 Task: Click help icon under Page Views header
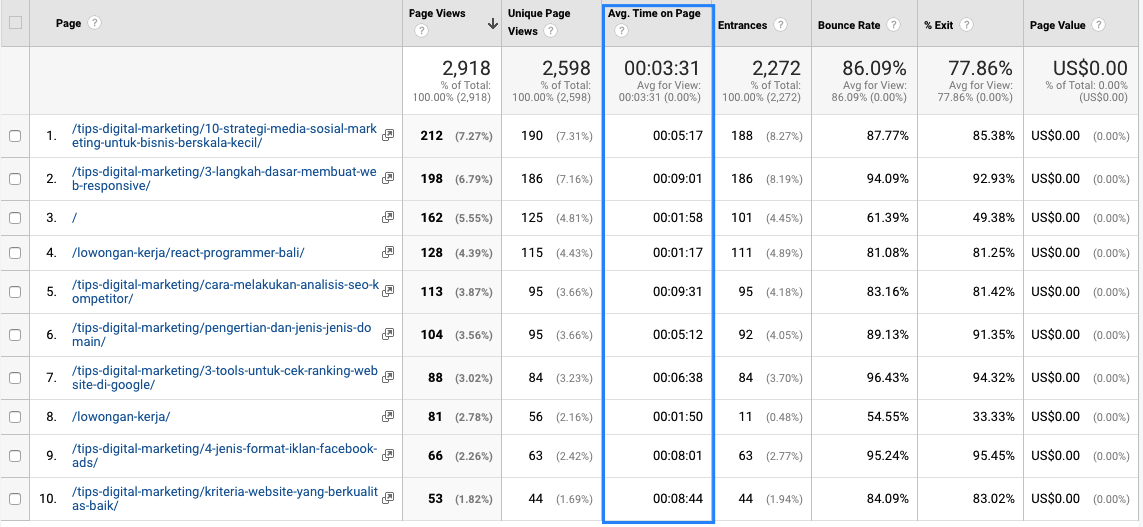point(421,31)
